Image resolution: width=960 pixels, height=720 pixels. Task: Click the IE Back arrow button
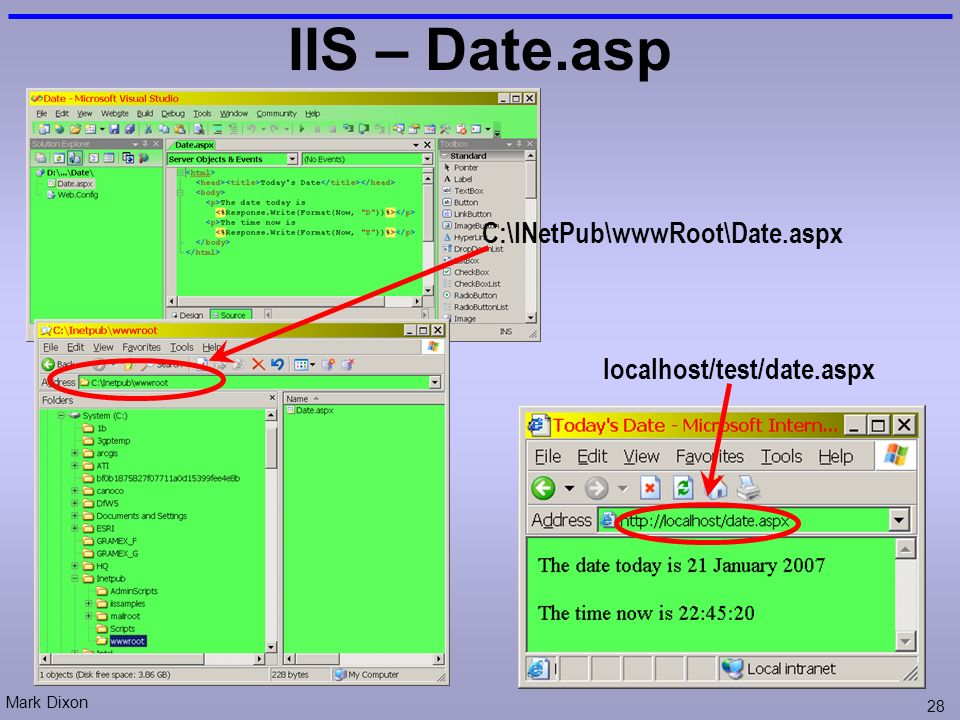coord(543,488)
